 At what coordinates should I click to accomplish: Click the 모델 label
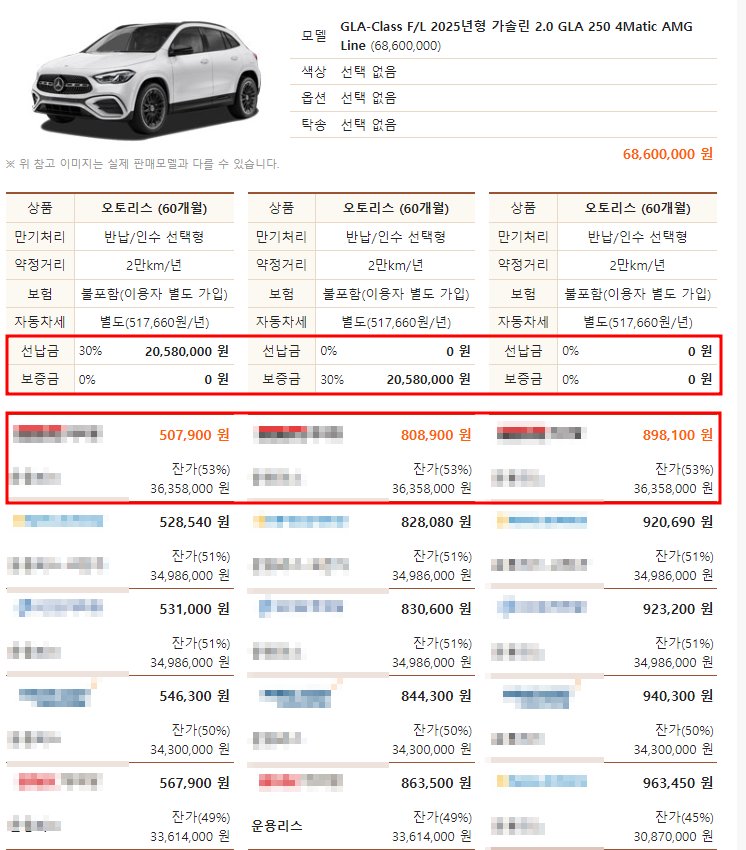click(314, 36)
